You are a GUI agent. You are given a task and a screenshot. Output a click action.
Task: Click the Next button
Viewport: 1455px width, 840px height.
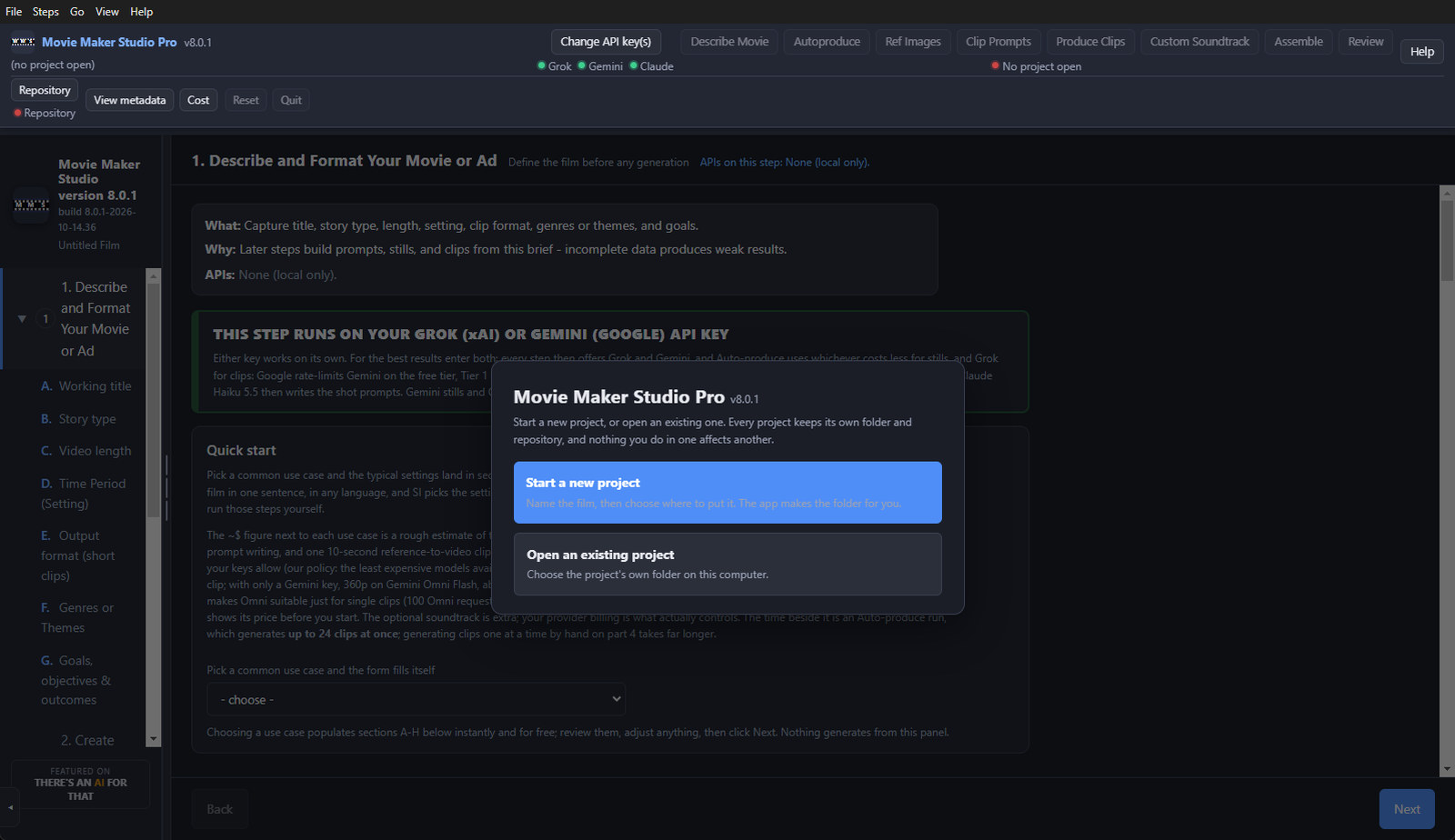tap(1407, 809)
